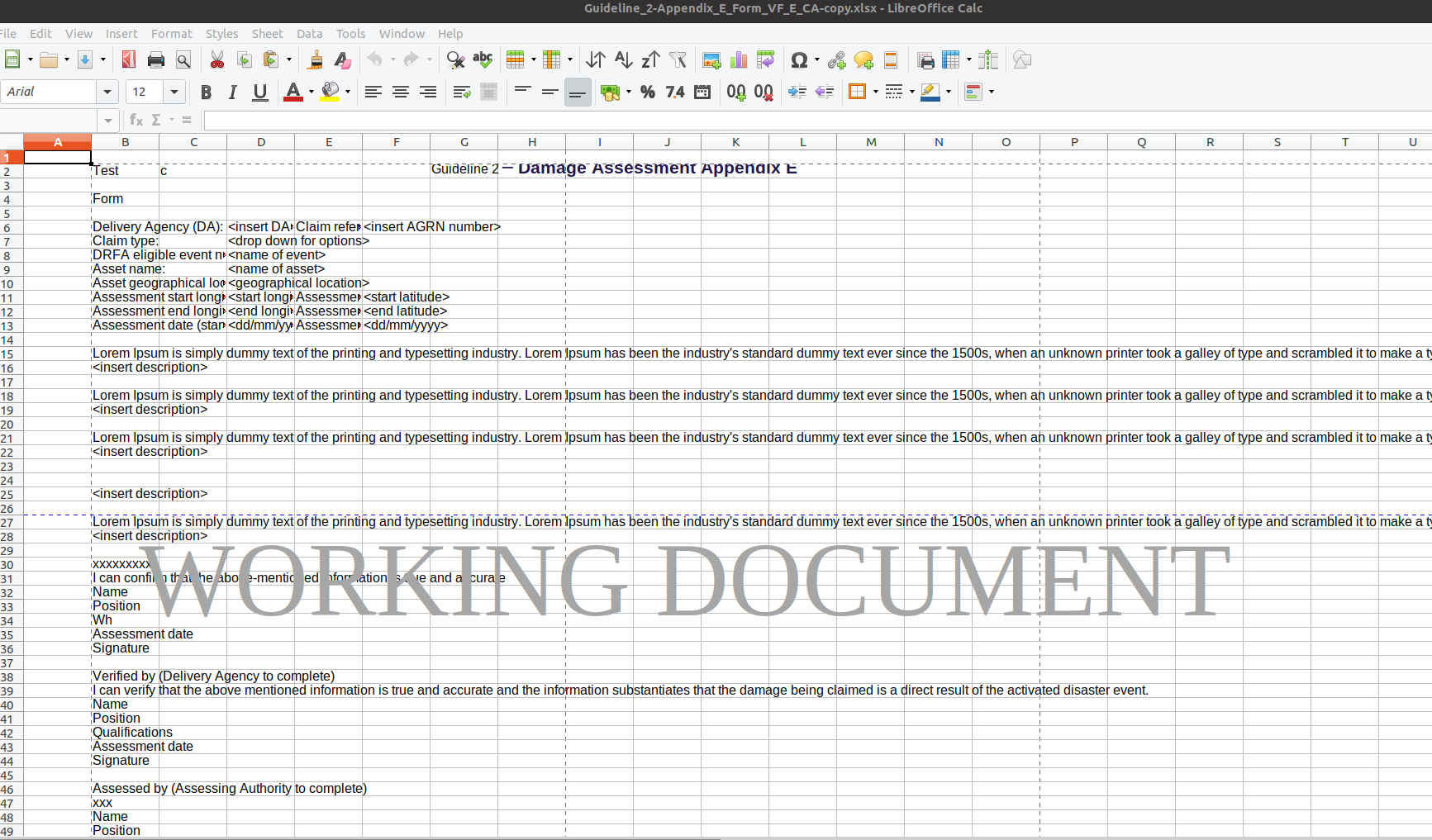Increase indent

(x=797, y=92)
